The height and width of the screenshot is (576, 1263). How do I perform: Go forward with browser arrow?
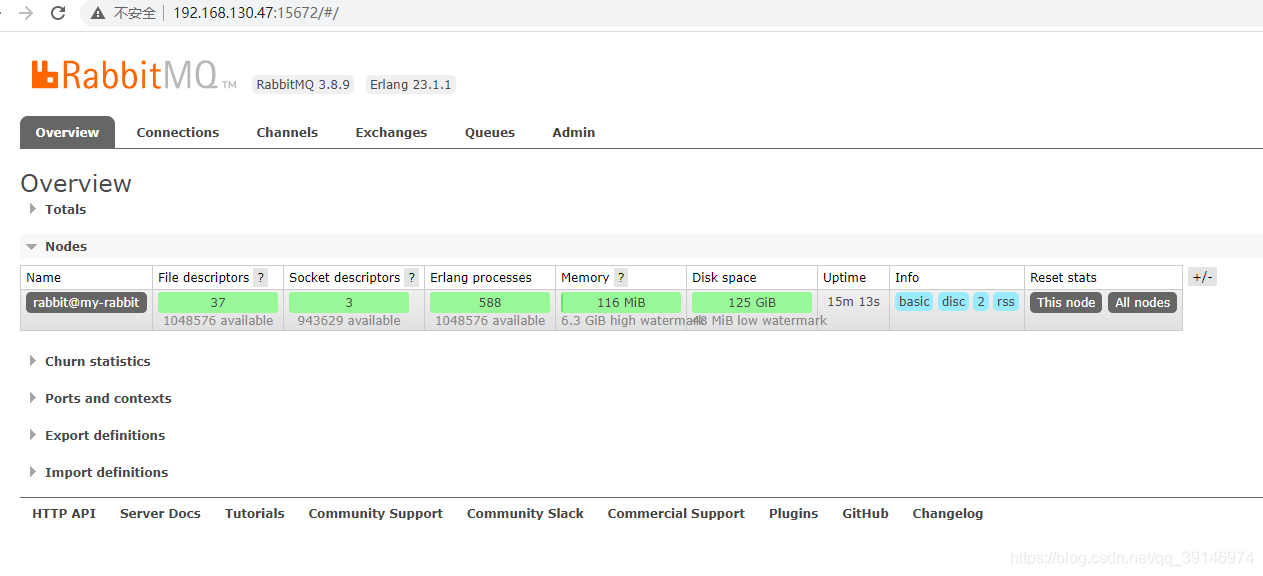click(26, 13)
